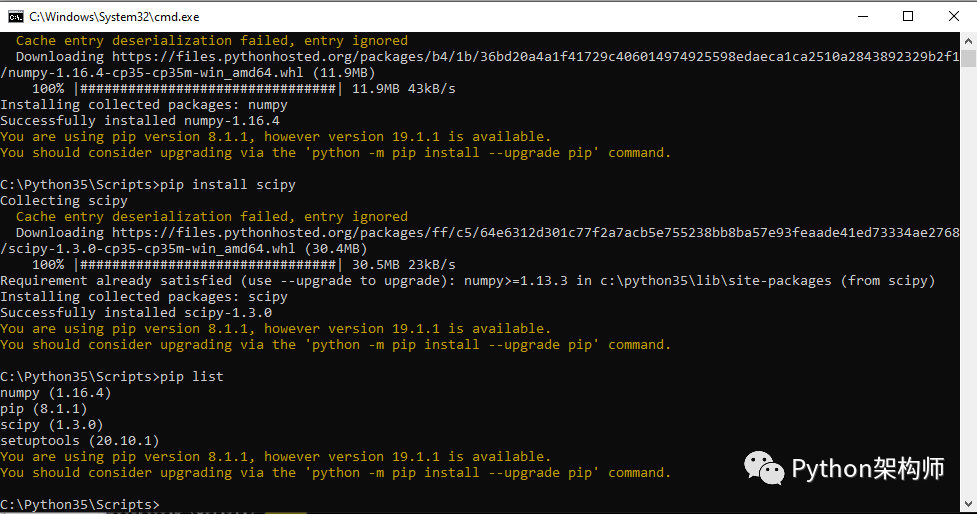Click the numpy download progress bar 11.9MB
977x514 pixels.
coord(244,88)
